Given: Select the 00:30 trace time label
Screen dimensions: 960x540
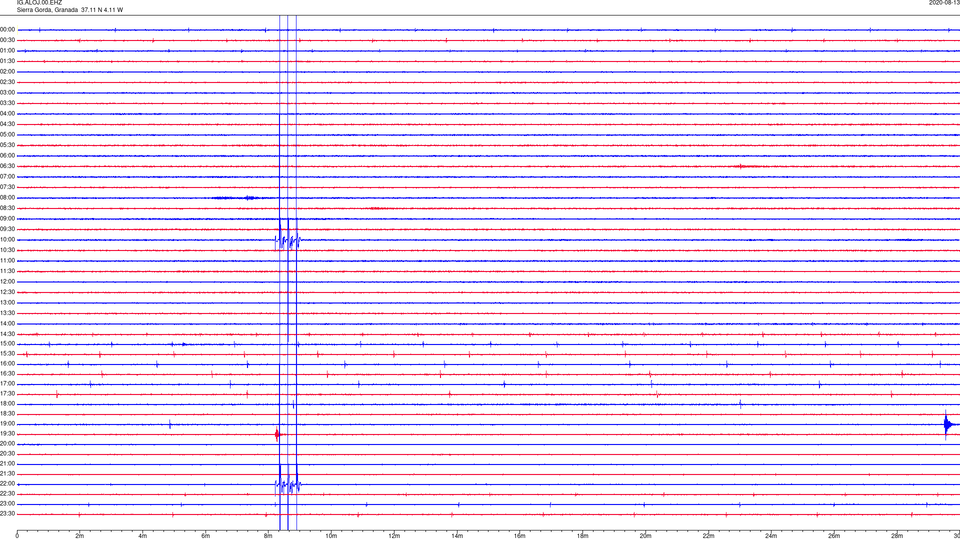Looking at the screenshot, I should point(8,40).
